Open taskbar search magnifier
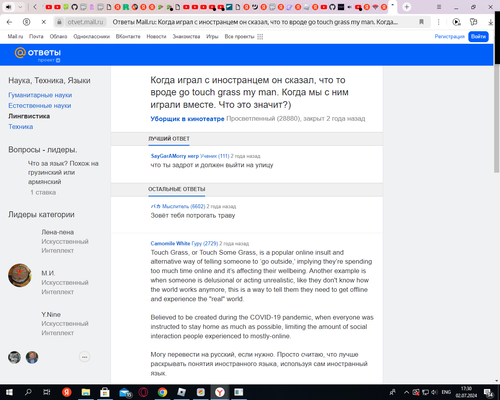Screen dimensions: 500x400 point(28,392)
